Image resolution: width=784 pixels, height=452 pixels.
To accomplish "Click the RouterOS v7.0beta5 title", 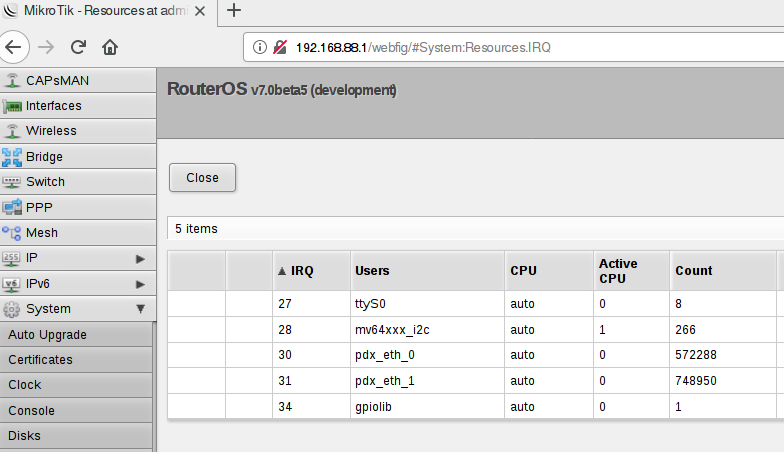I will click(x=282, y=90).
